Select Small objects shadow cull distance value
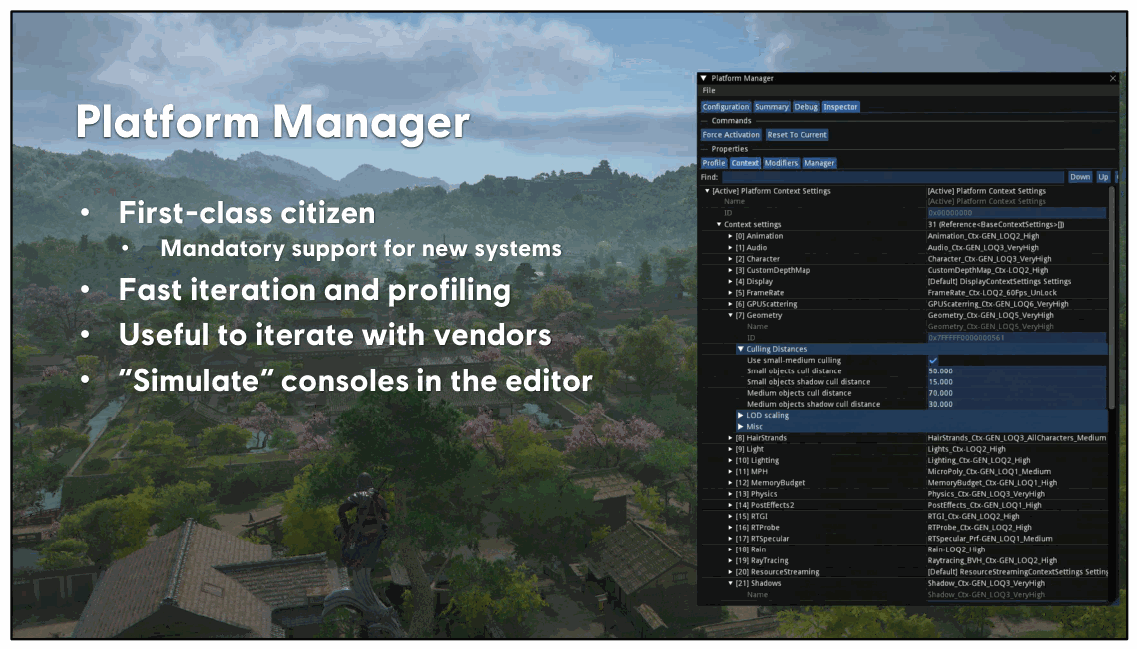The height and width of the screenshot is (649, 1137). (1017, 381)
